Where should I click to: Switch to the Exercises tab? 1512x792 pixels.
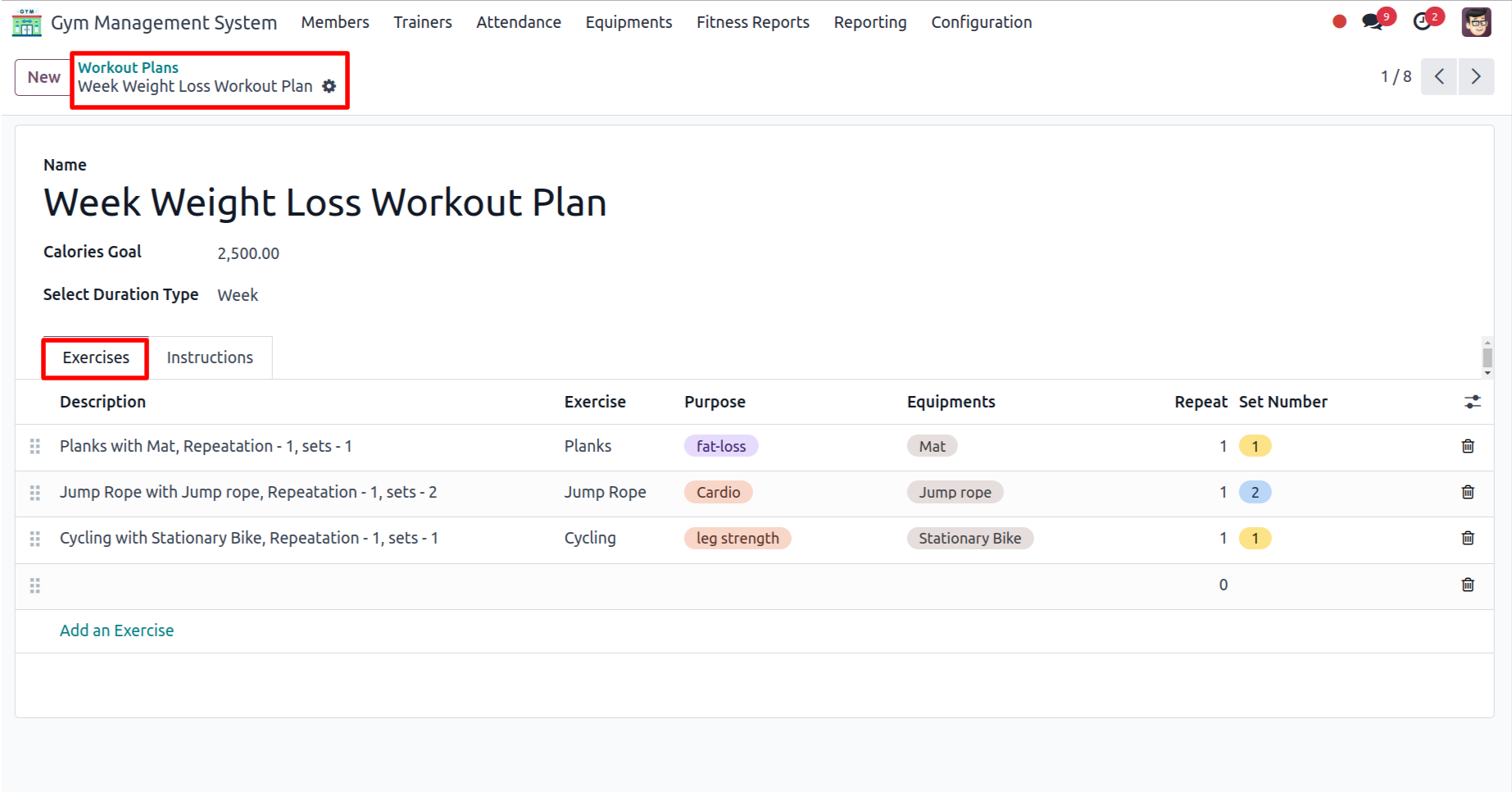click(x=96, y=357)
